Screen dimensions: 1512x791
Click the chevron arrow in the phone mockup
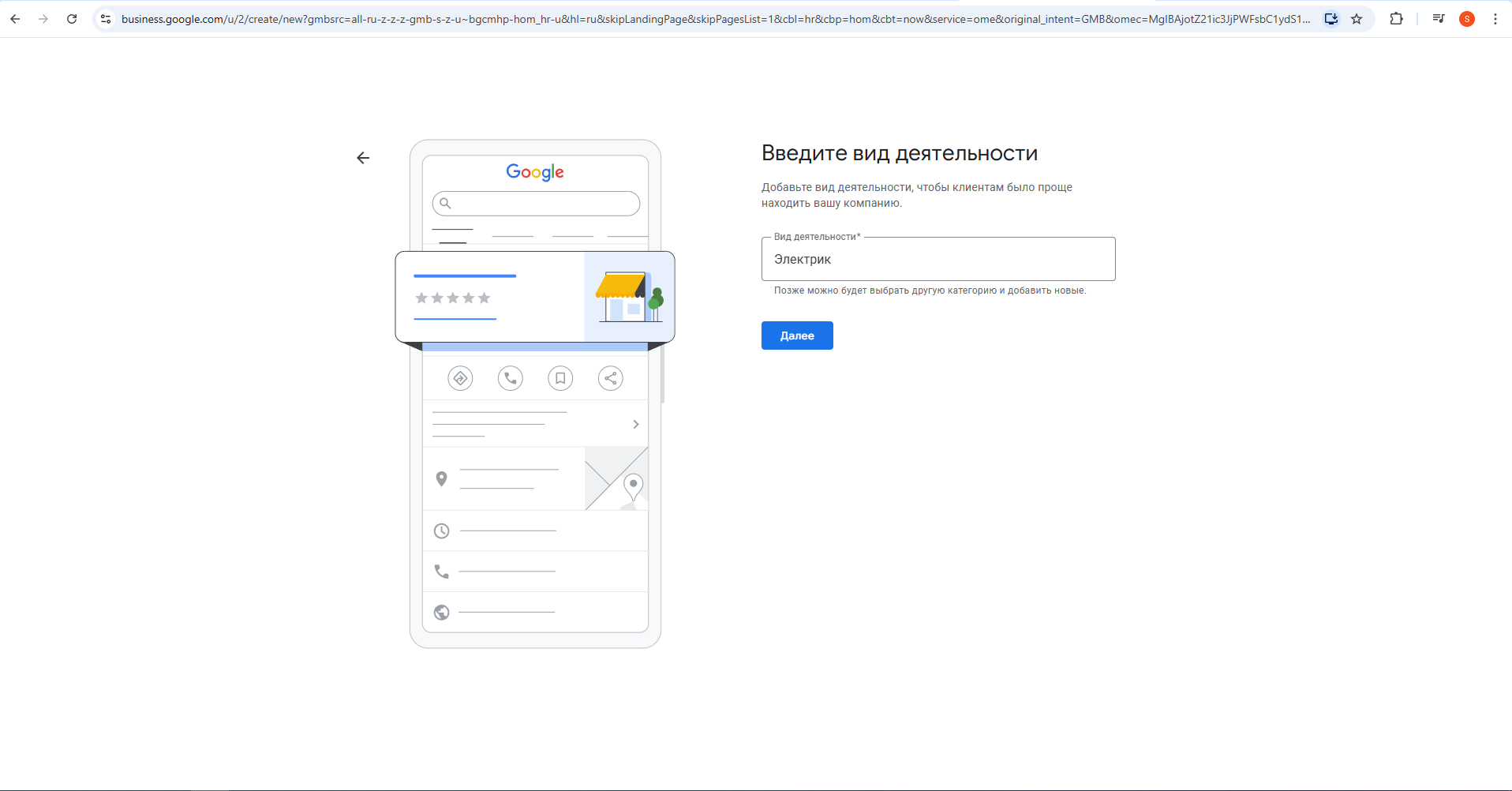(x=635, y=424)
